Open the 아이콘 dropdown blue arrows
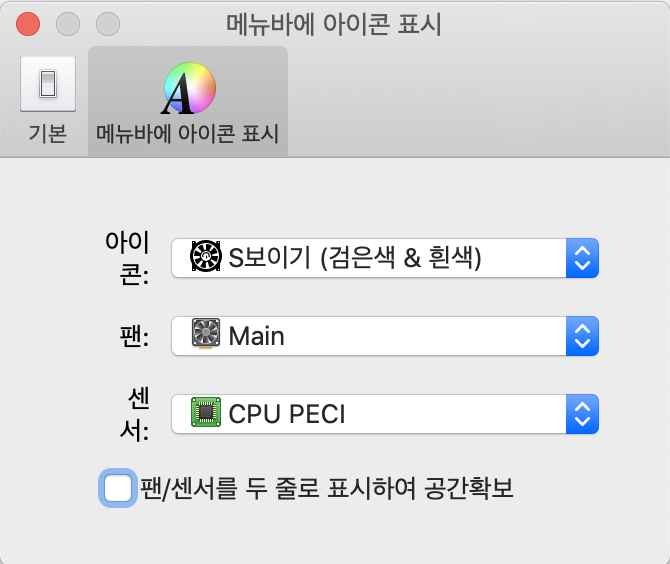This screenshot has width=670, height=564. [x=582, y=258]
